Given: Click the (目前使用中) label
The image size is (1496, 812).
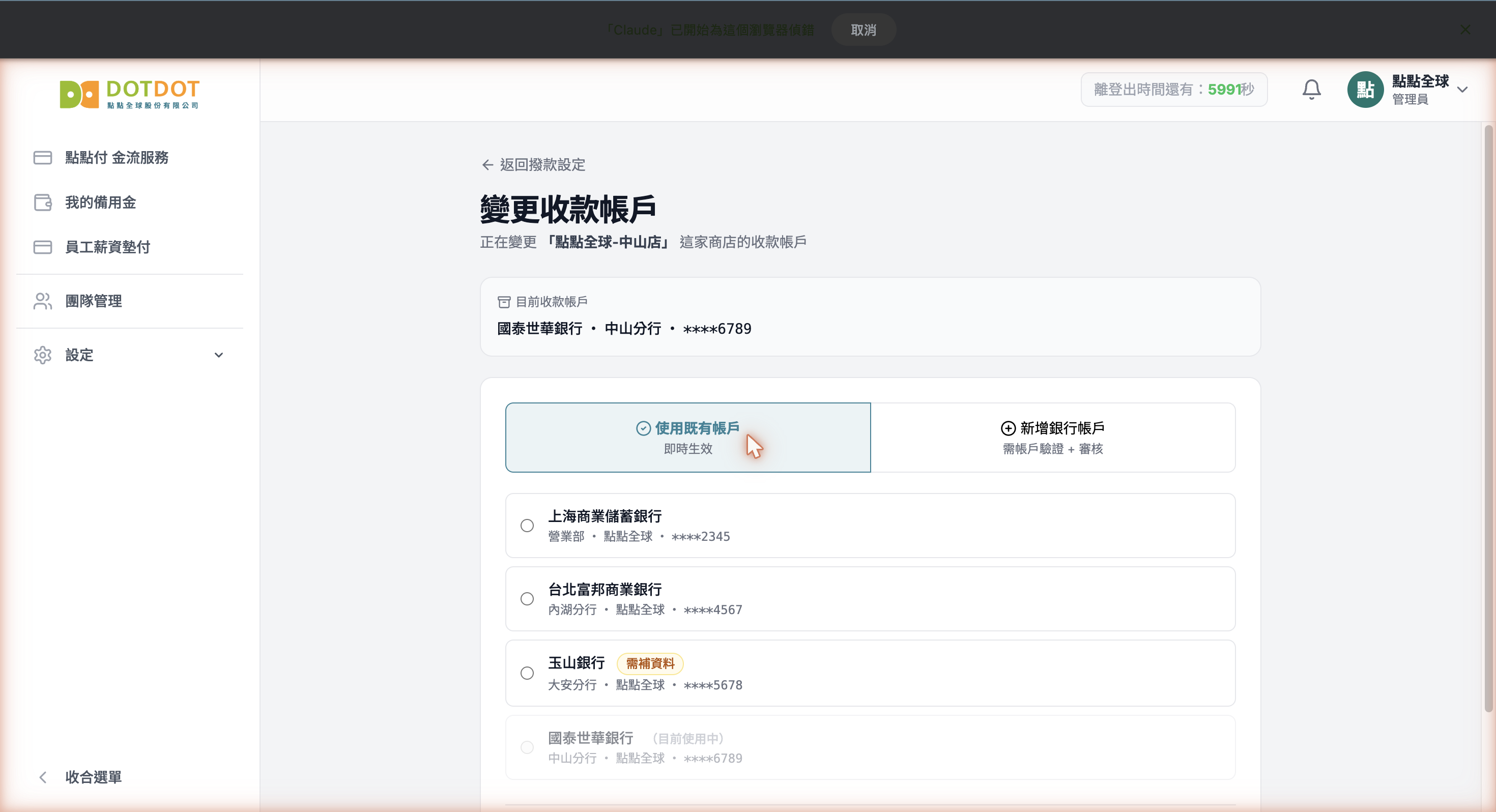Looking at the screenshot, I should point(687,739).
